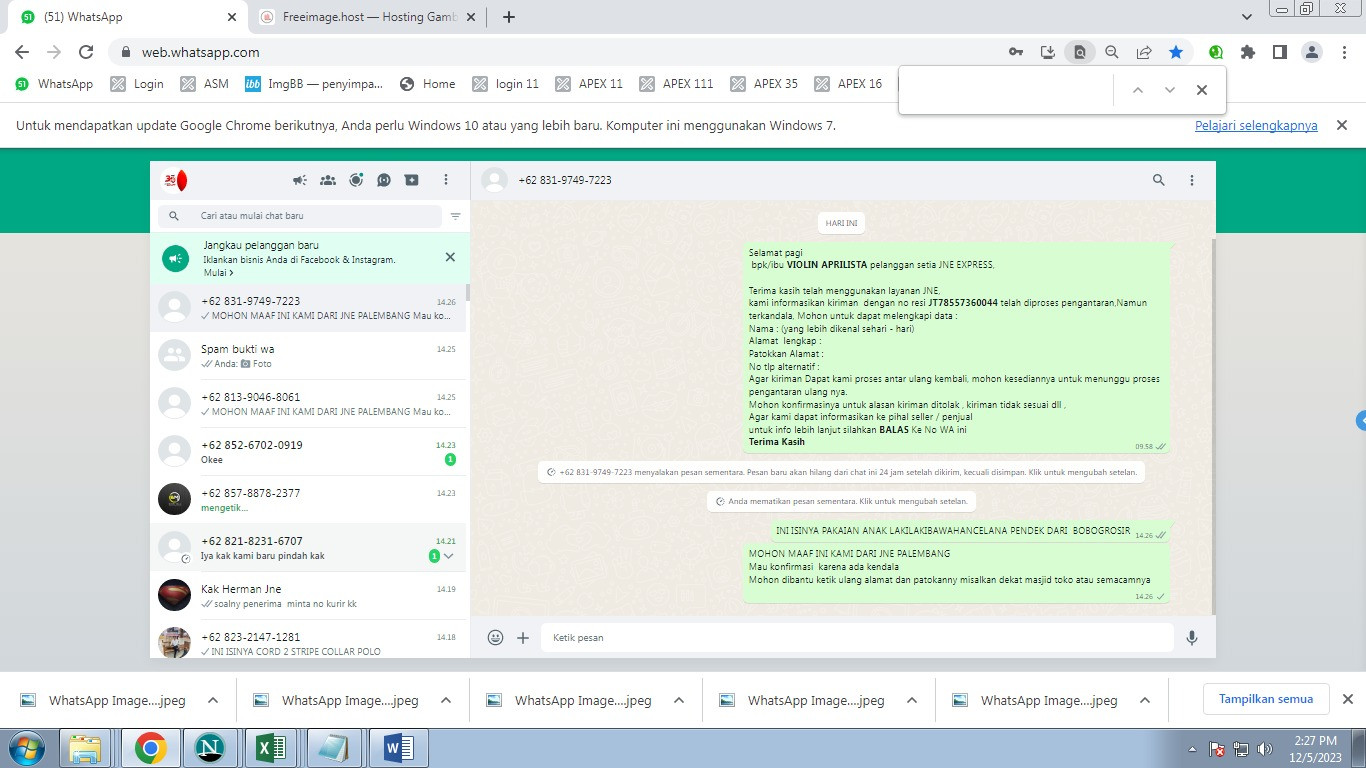1366x768 pixels.
Task: Open Excel from the taskbar
Action: (x=272, y=748)
